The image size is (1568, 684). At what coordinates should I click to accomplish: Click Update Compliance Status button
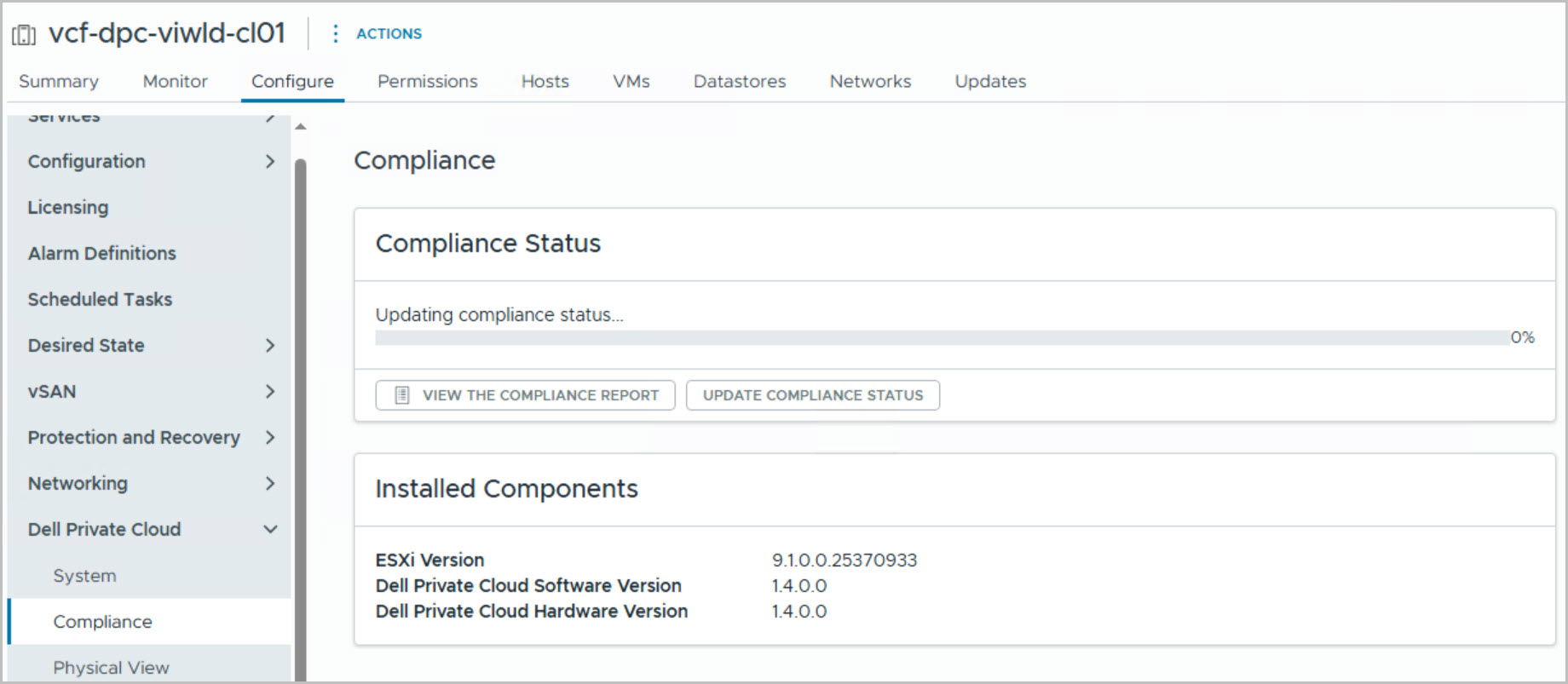coord(813,395)
